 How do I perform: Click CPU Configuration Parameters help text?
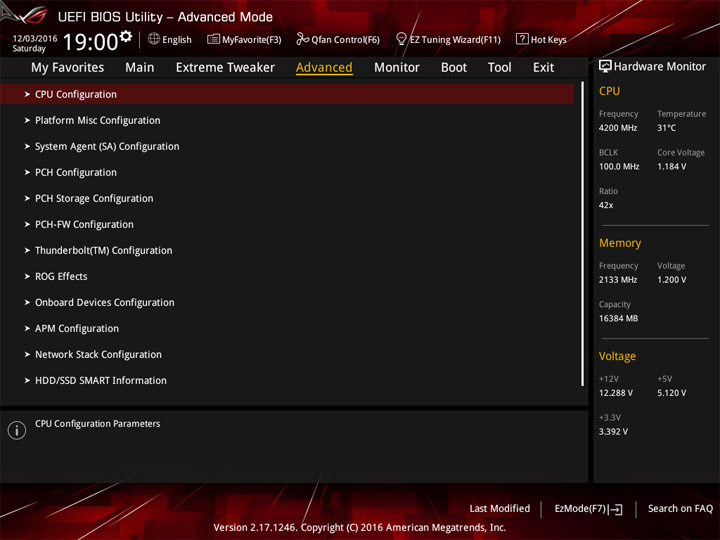coord(98,424)
